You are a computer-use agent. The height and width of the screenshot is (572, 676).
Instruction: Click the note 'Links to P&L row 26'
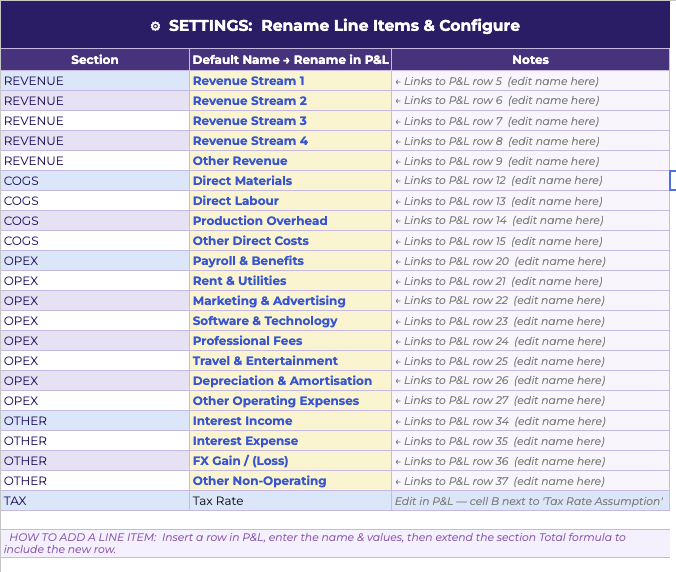530,381
